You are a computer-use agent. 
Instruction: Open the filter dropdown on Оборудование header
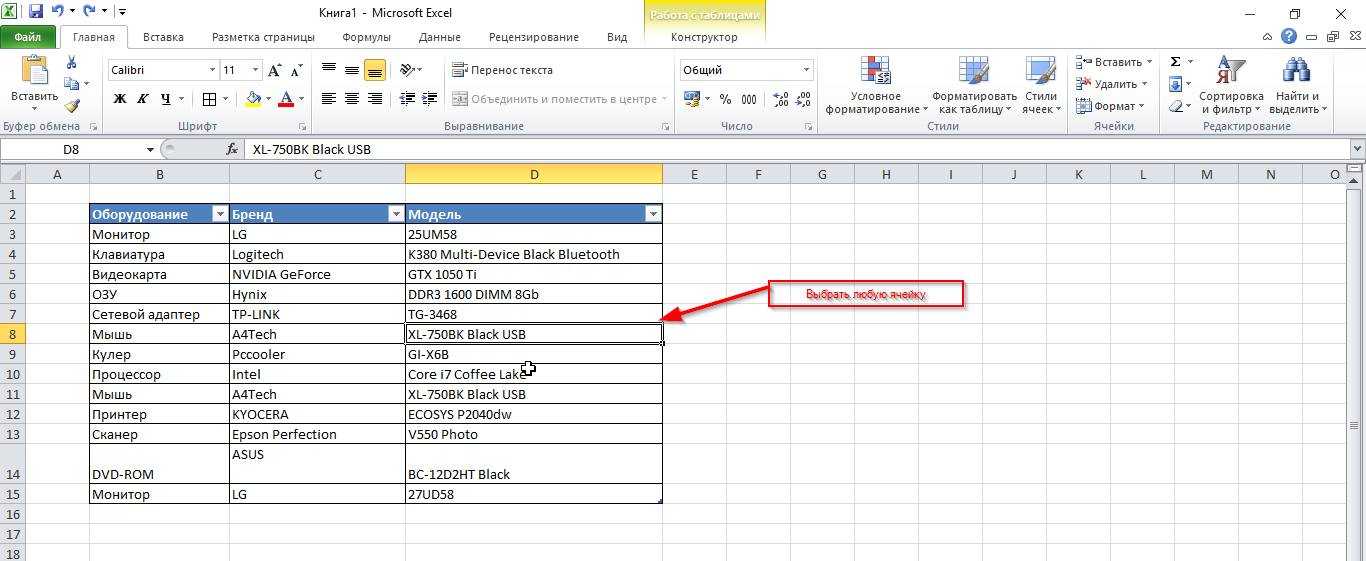(x=220, y=214)
